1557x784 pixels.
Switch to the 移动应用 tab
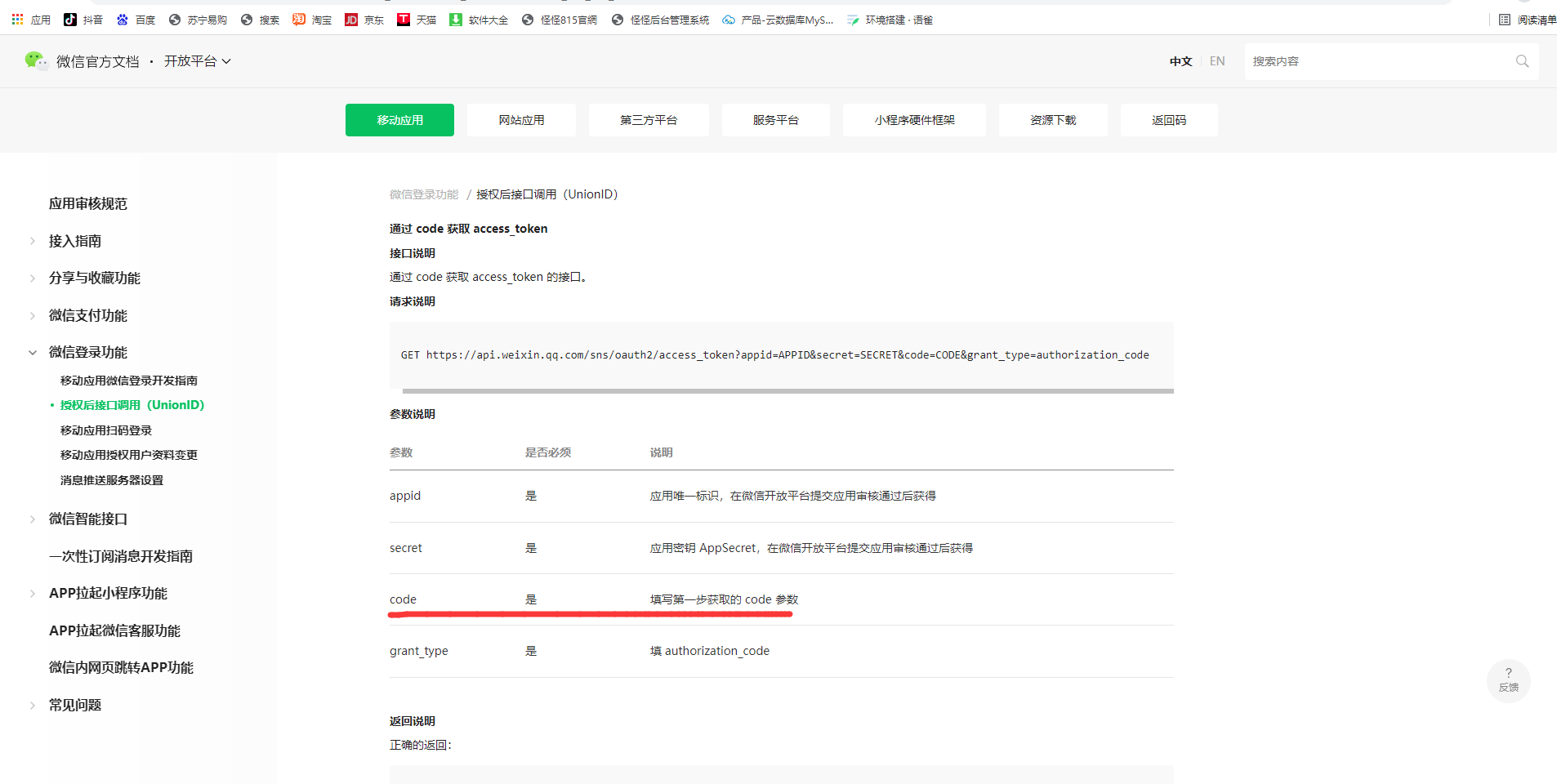point(399,120)
